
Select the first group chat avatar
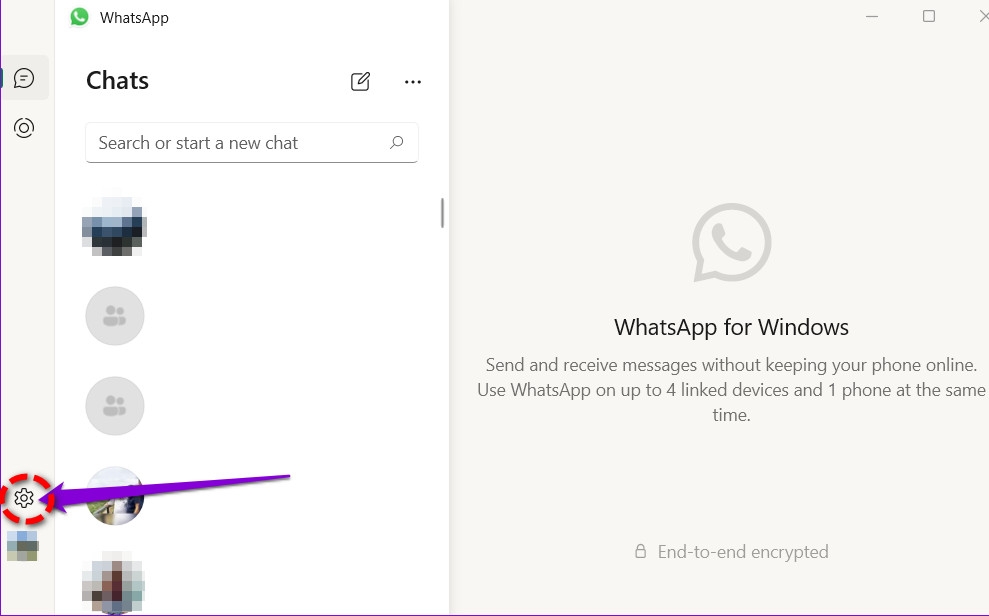coord(114,315)
